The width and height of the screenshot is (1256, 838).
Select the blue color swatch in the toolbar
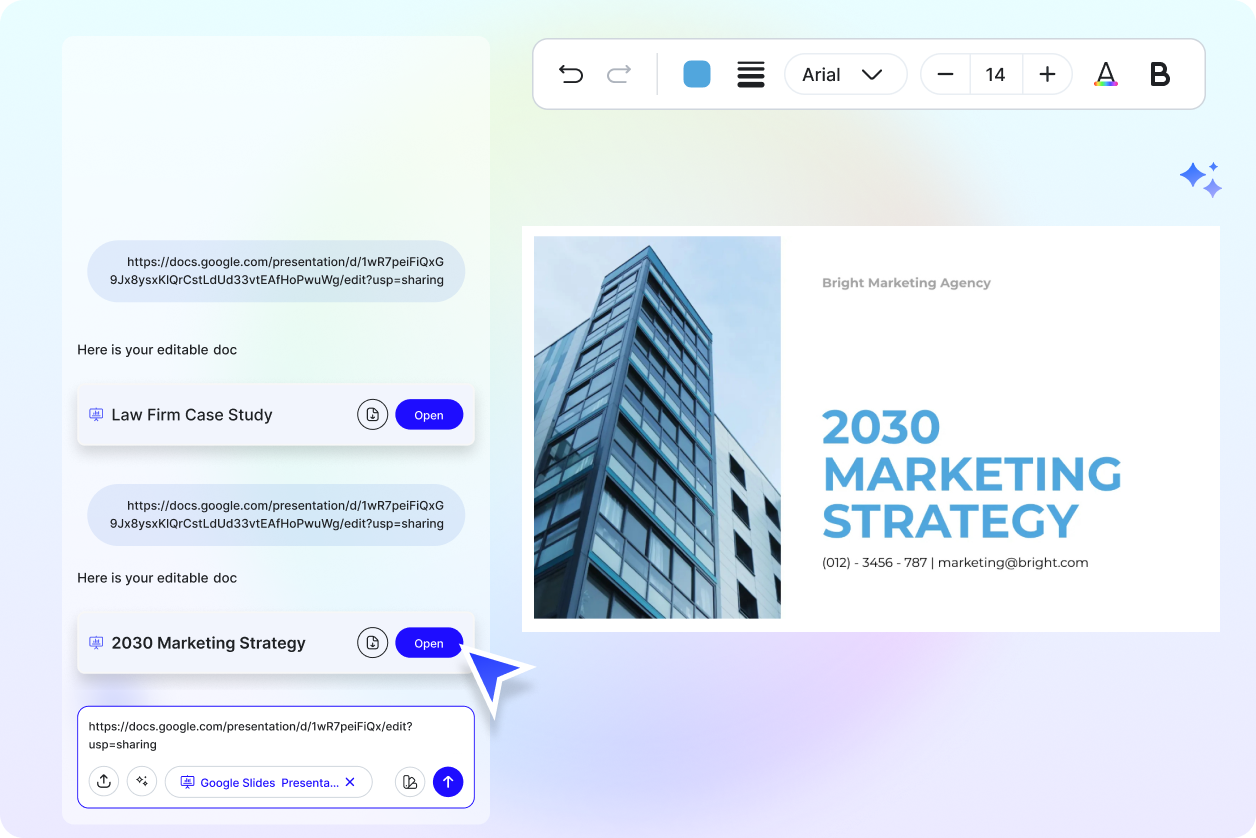pos(696,73)
